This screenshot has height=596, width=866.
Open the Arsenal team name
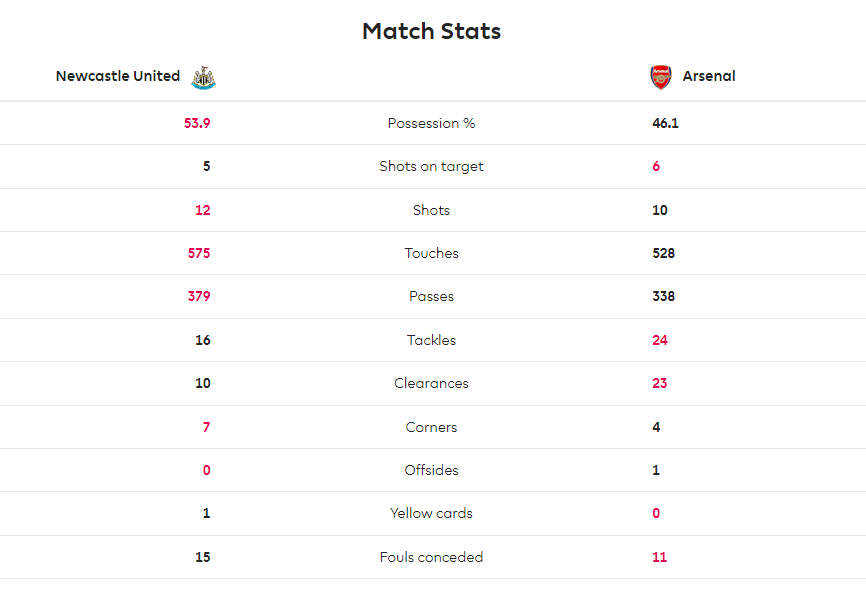[x=709, y=76]
